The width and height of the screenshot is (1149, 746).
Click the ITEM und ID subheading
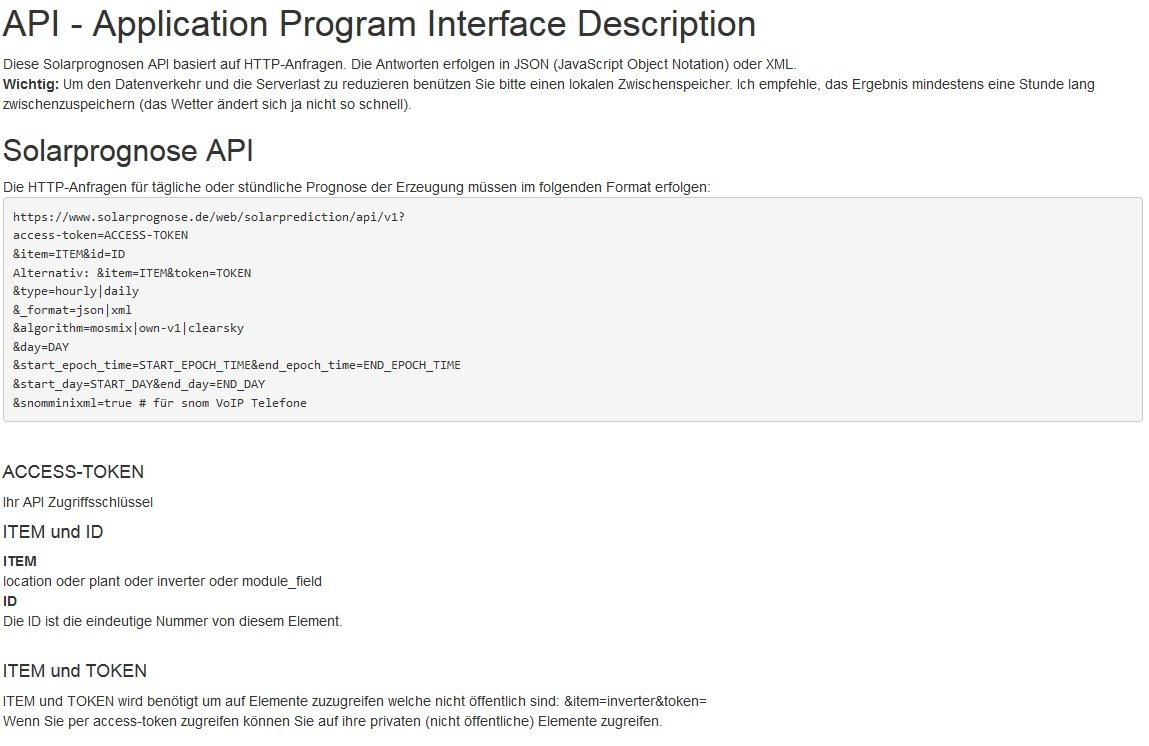pyautogui.click(x=53, y=532)
